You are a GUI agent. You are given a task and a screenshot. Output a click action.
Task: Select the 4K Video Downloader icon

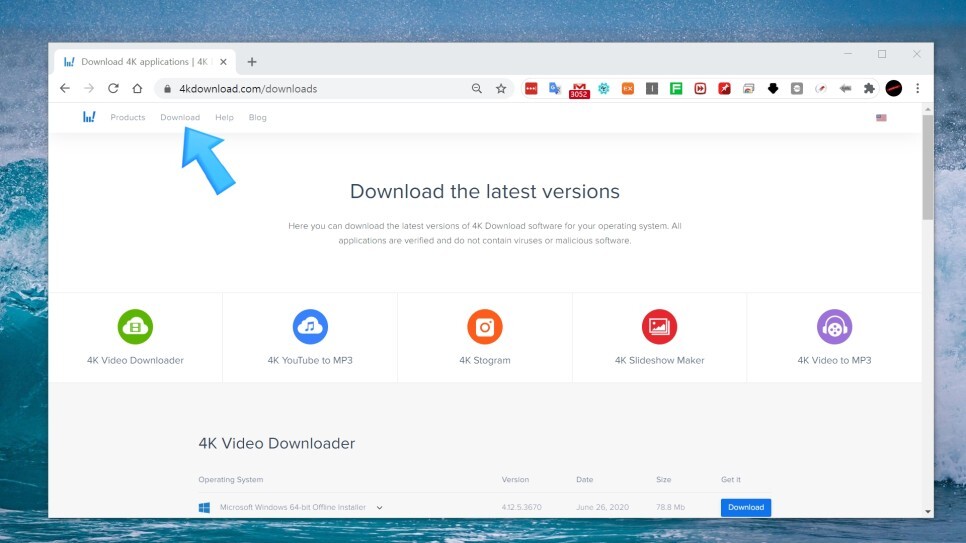[x=135, y=327]
